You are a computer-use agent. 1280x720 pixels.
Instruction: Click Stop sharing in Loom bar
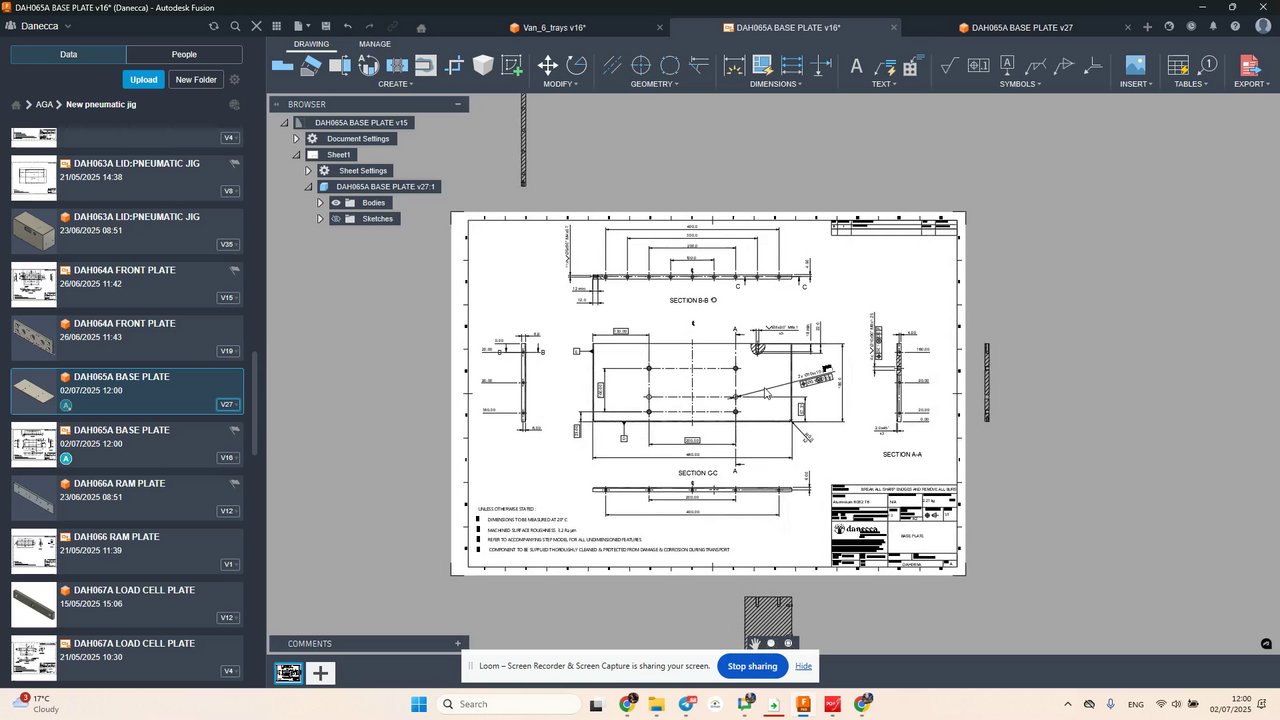pyautogui.click(x=752, y=666)
